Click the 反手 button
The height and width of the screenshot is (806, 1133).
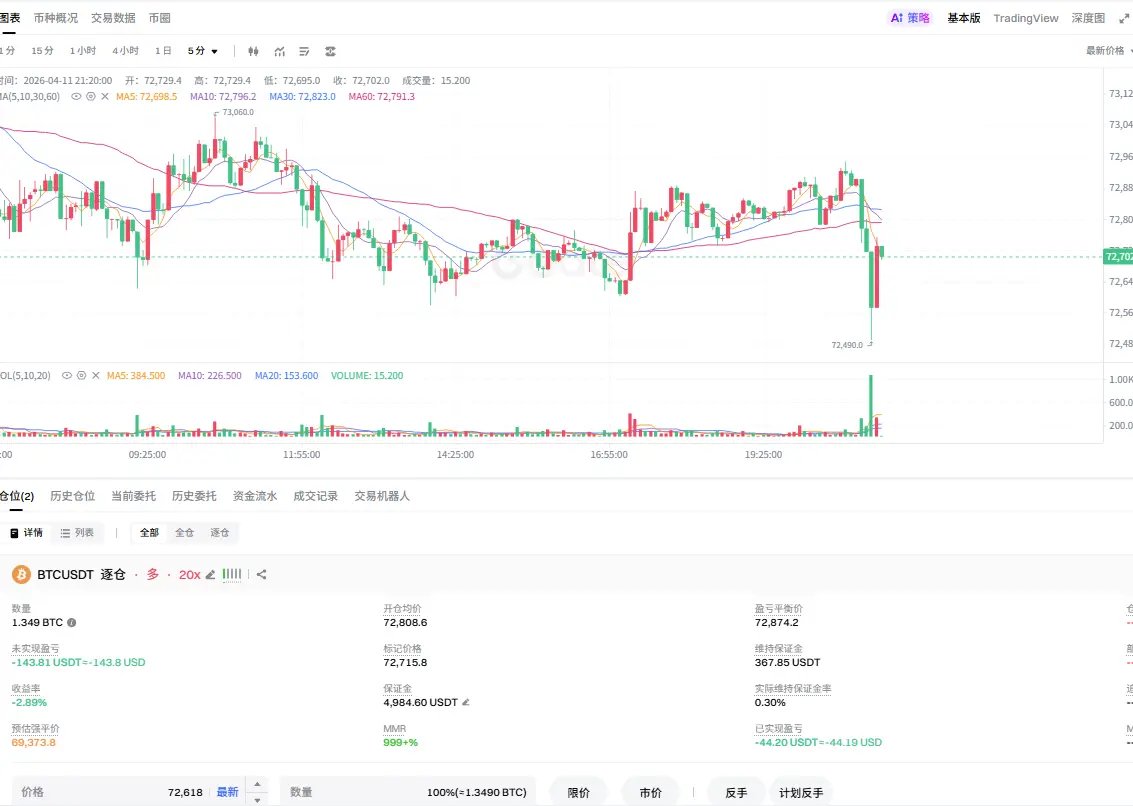click(736, 792)
